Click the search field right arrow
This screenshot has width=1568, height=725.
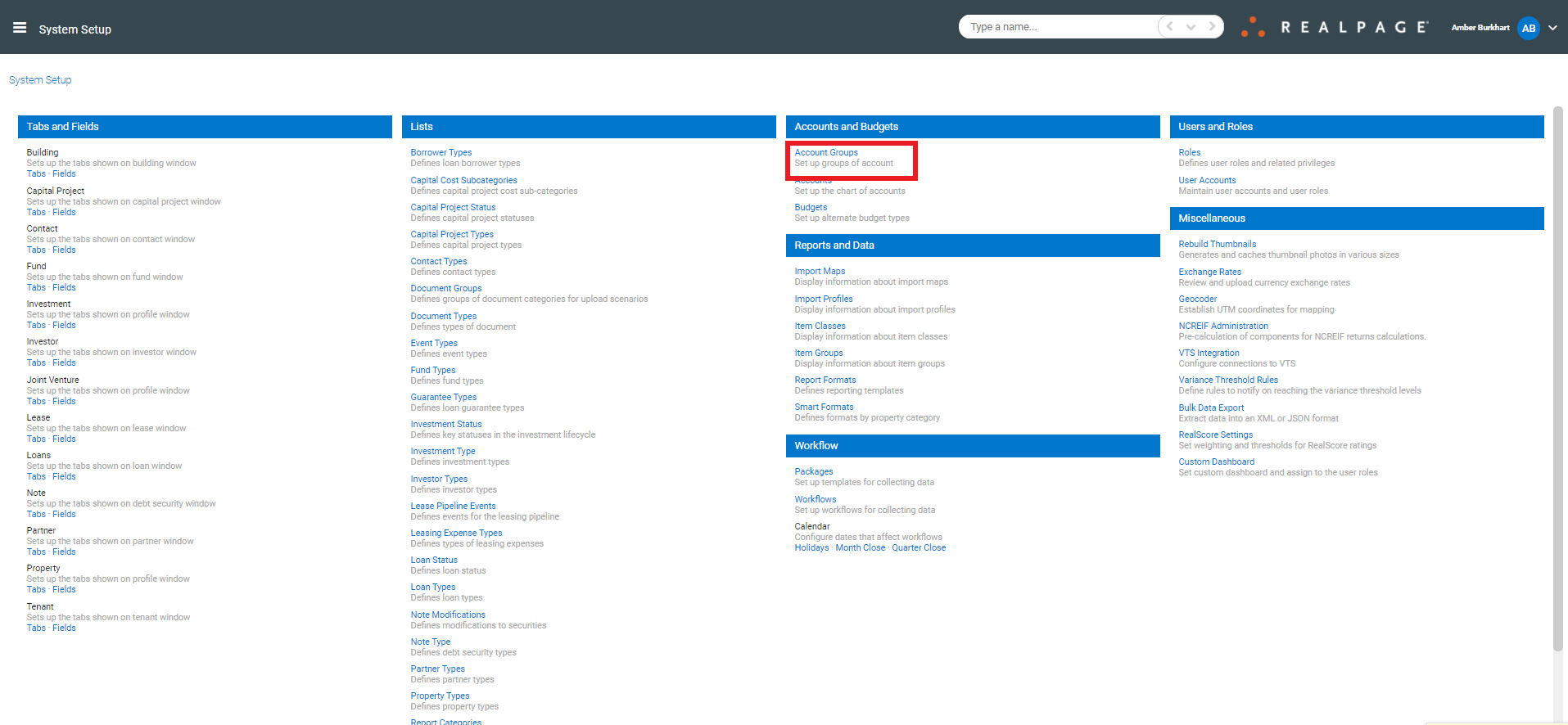click(x=1212, y=27)
